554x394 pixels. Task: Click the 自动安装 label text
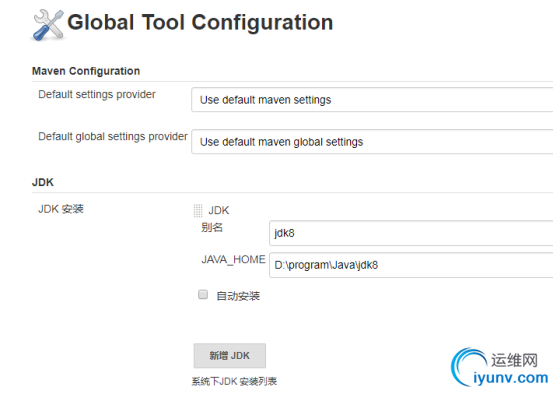[x=238, y=296]
